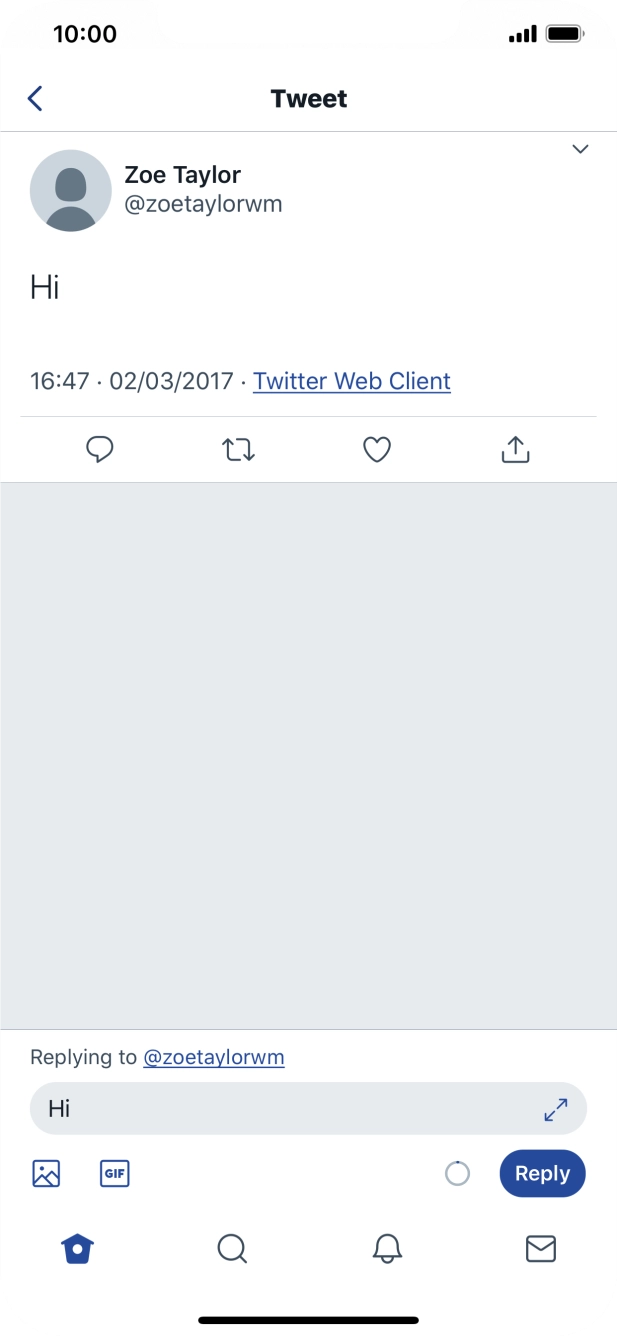Go back with the back chevron
617x1336 pixels.
point(34,98)
